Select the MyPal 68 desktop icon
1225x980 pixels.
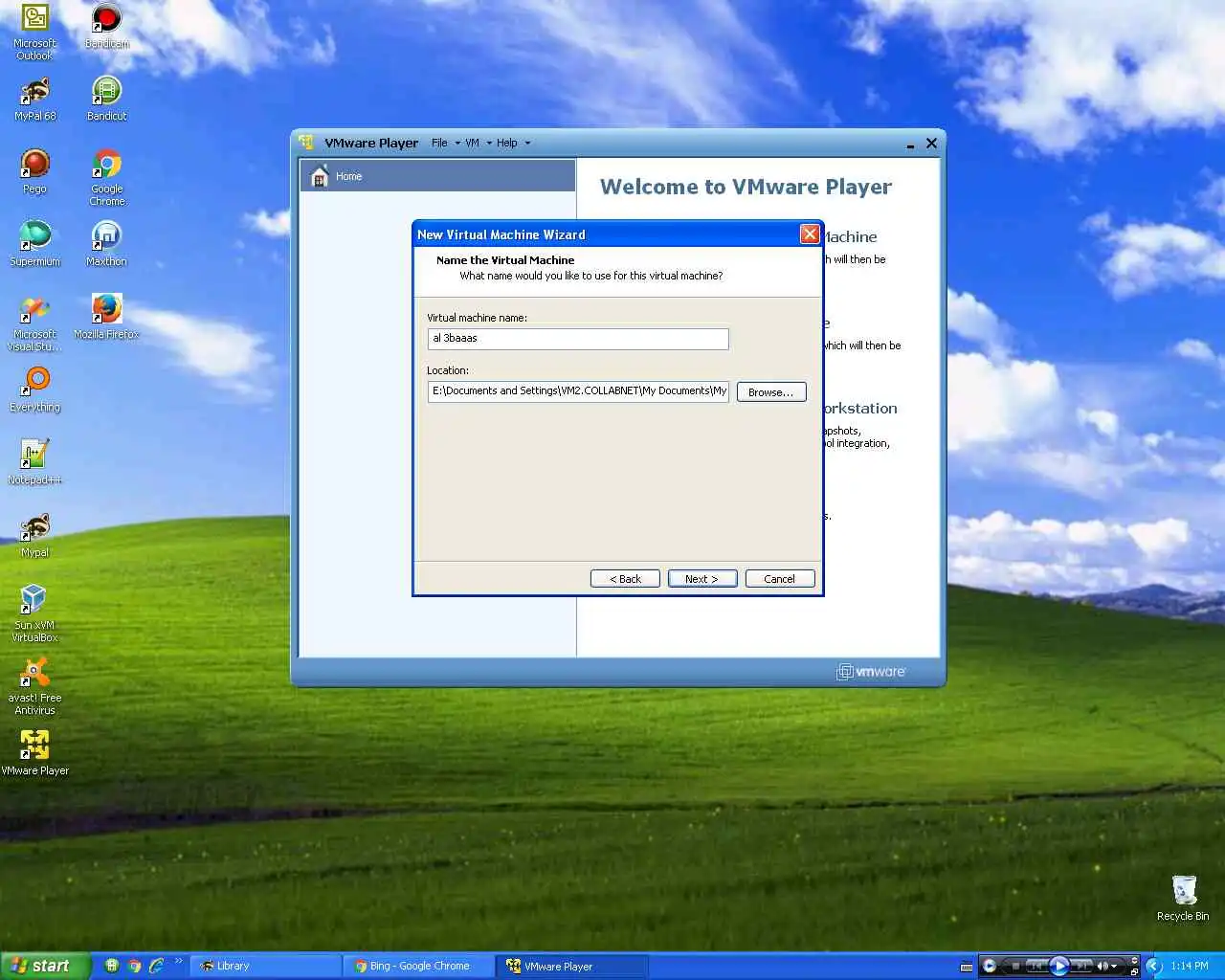34,100
